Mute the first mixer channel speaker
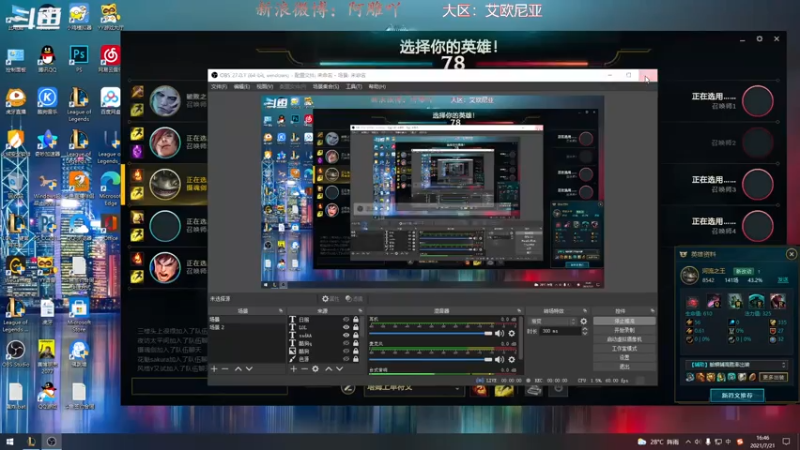Viewport: 800px width, 450px height. pyautogui.click(x=499, y=333)
